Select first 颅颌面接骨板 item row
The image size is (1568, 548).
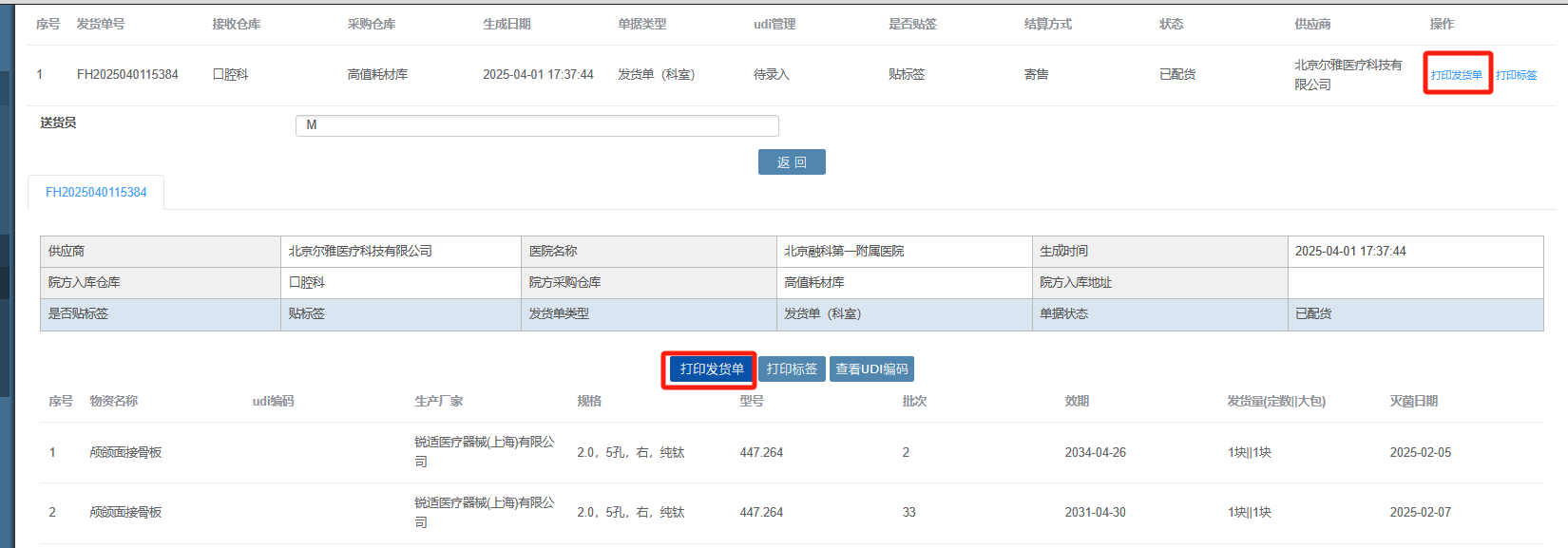792,452
